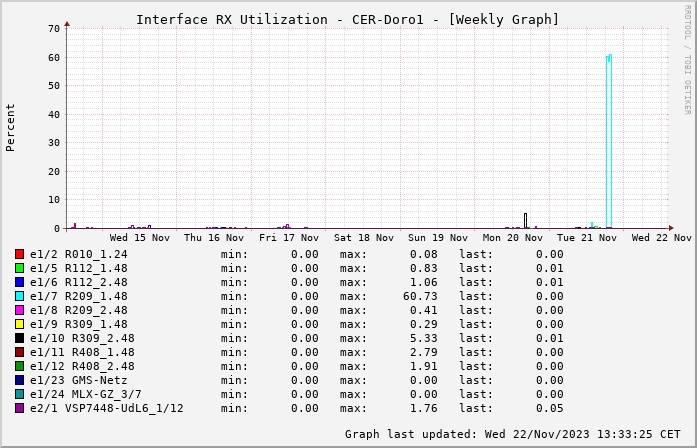
Task: Click the Percent y-axis label
Action: pyautogui.click(x=11, y=127)
